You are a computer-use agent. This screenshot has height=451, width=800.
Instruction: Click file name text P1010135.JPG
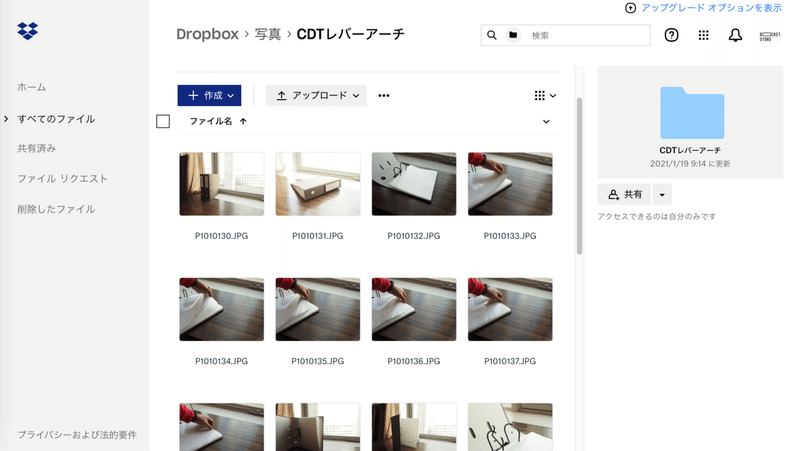[318, 361]
